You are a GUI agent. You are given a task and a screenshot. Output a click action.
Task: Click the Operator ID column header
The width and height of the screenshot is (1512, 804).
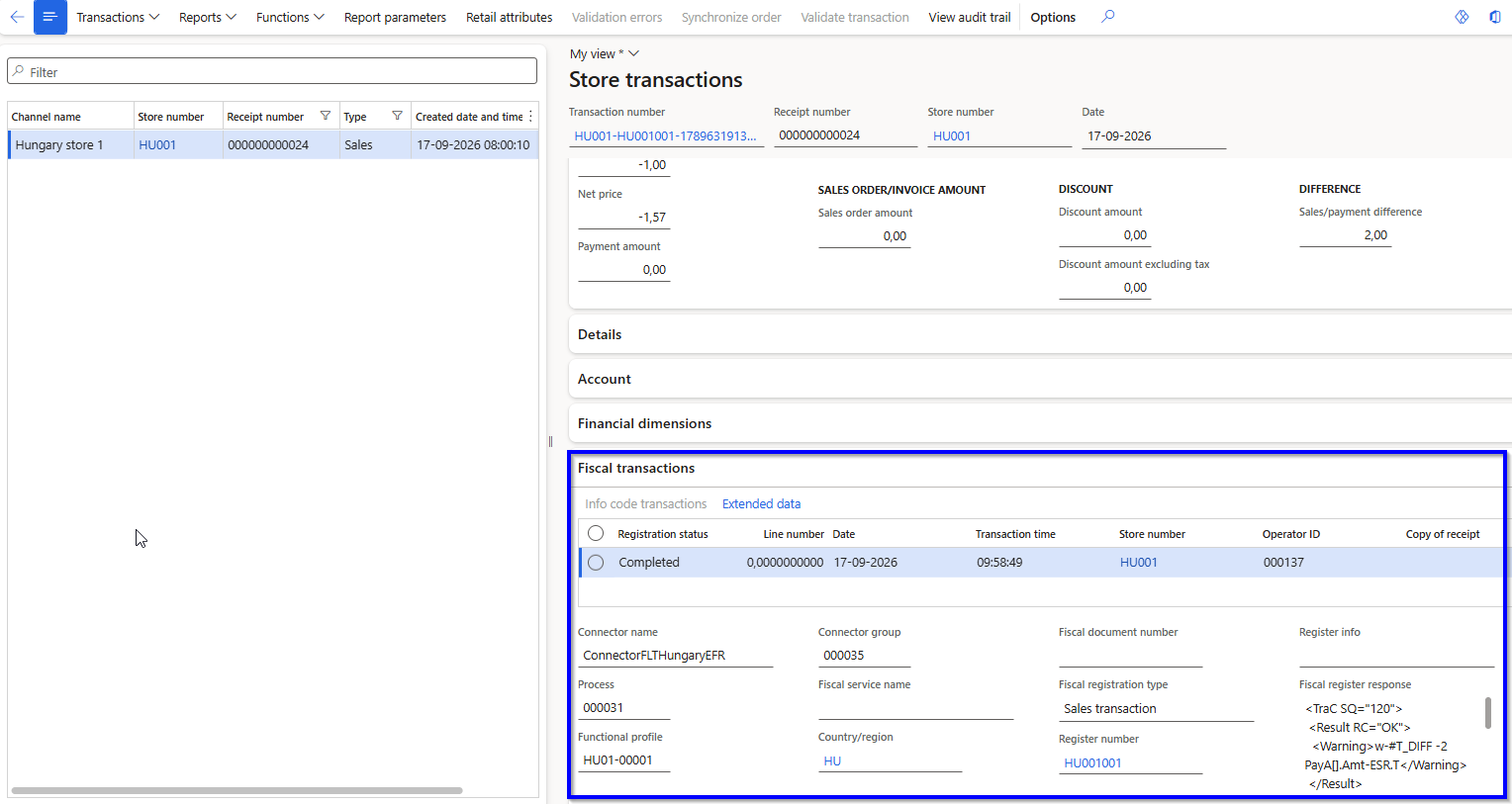click(1290, 534)
